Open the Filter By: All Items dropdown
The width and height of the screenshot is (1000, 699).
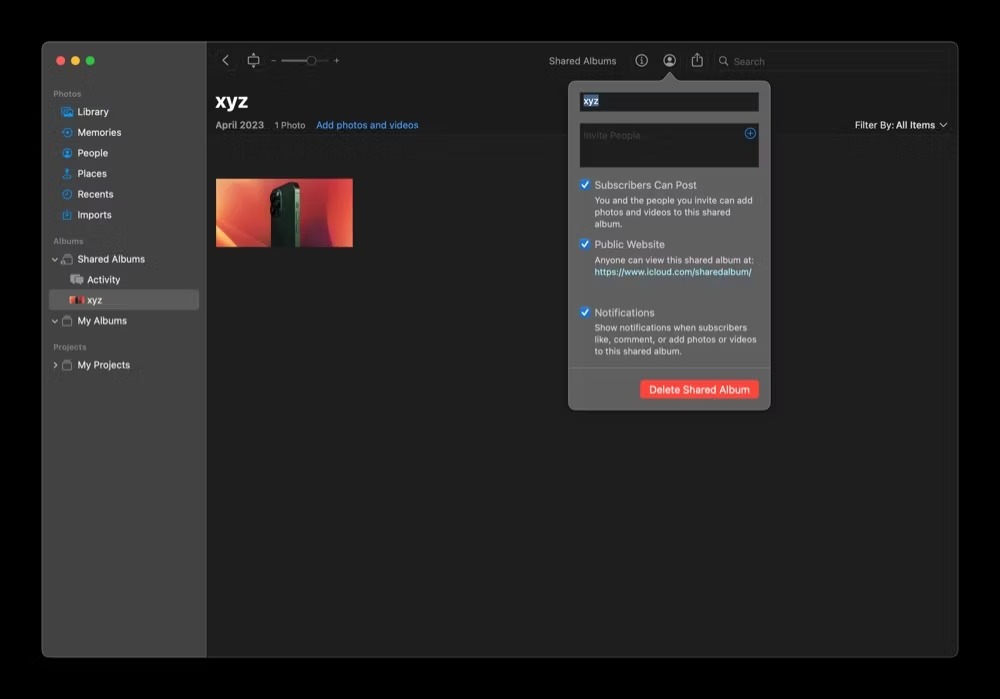(901, 125)
